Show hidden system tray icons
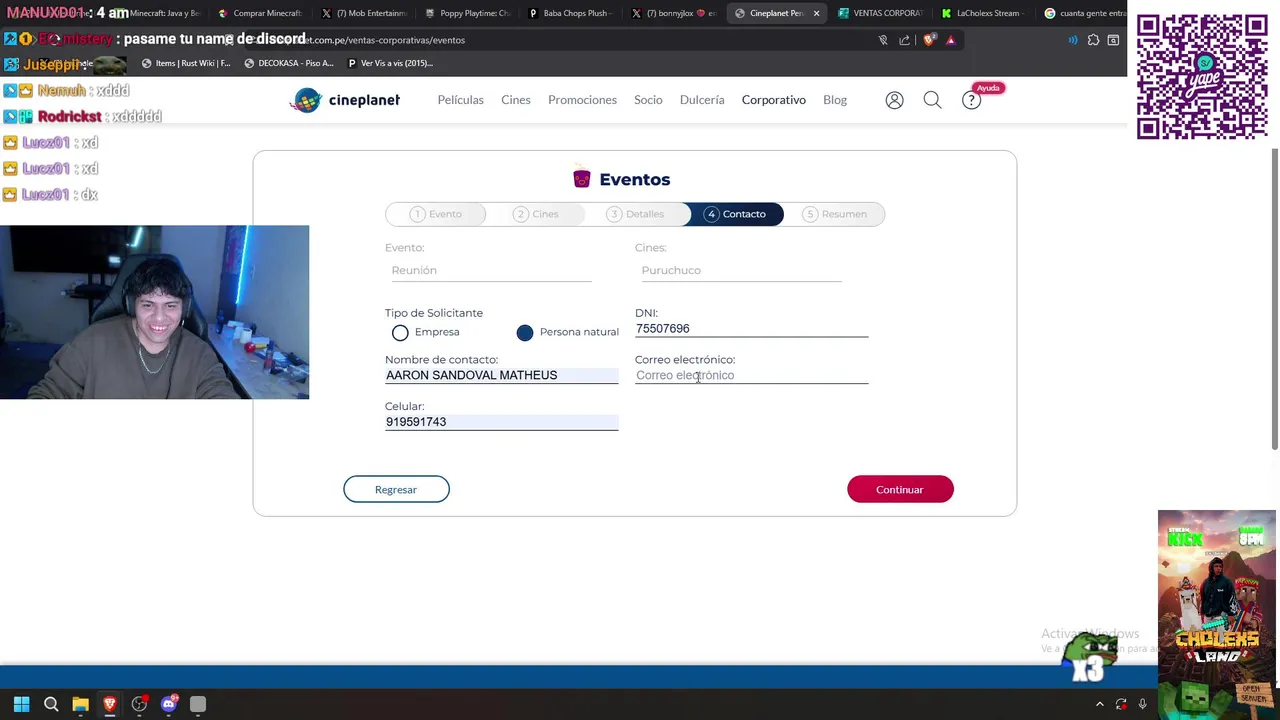This screenshot has width=1280, height=720. coord(1099,704)
